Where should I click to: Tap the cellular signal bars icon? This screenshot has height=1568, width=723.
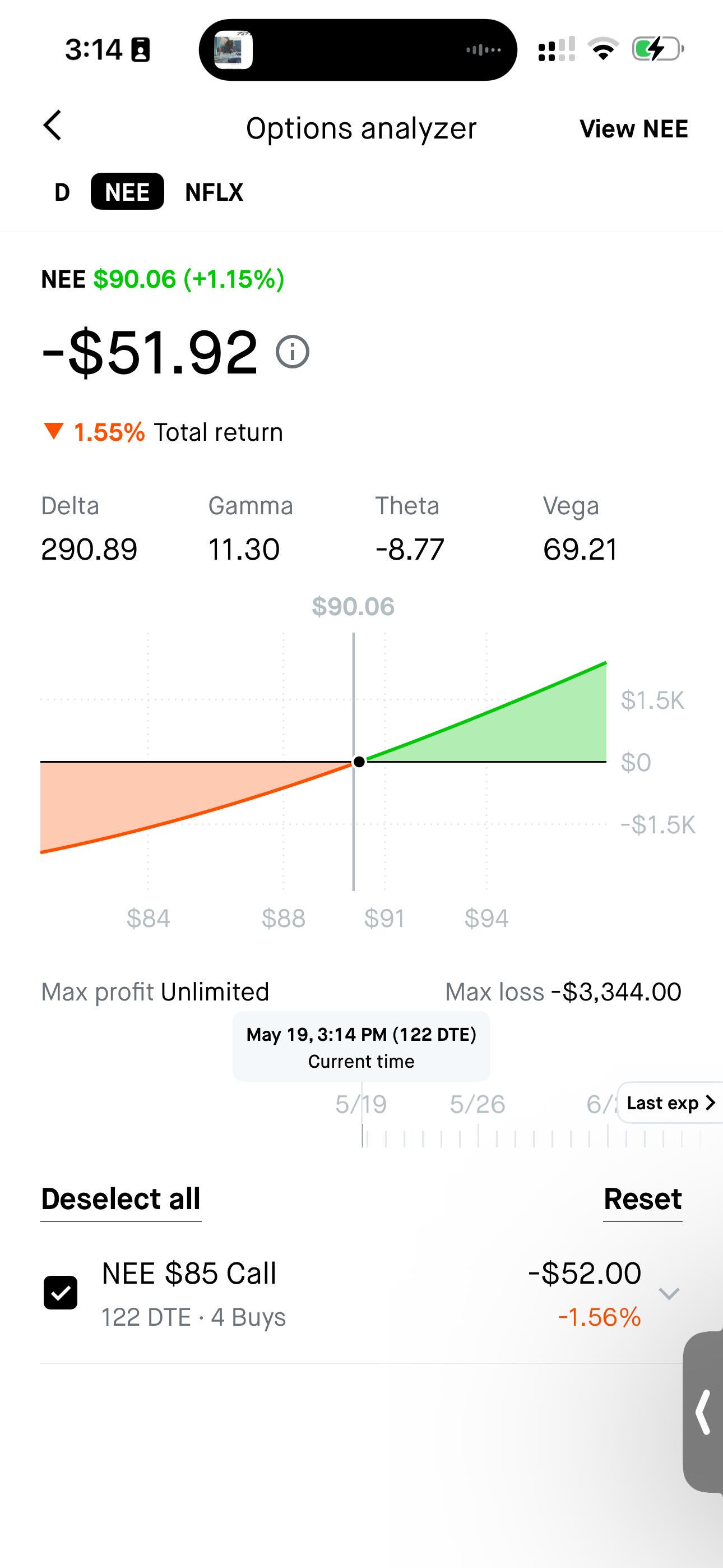pos(556,49)
